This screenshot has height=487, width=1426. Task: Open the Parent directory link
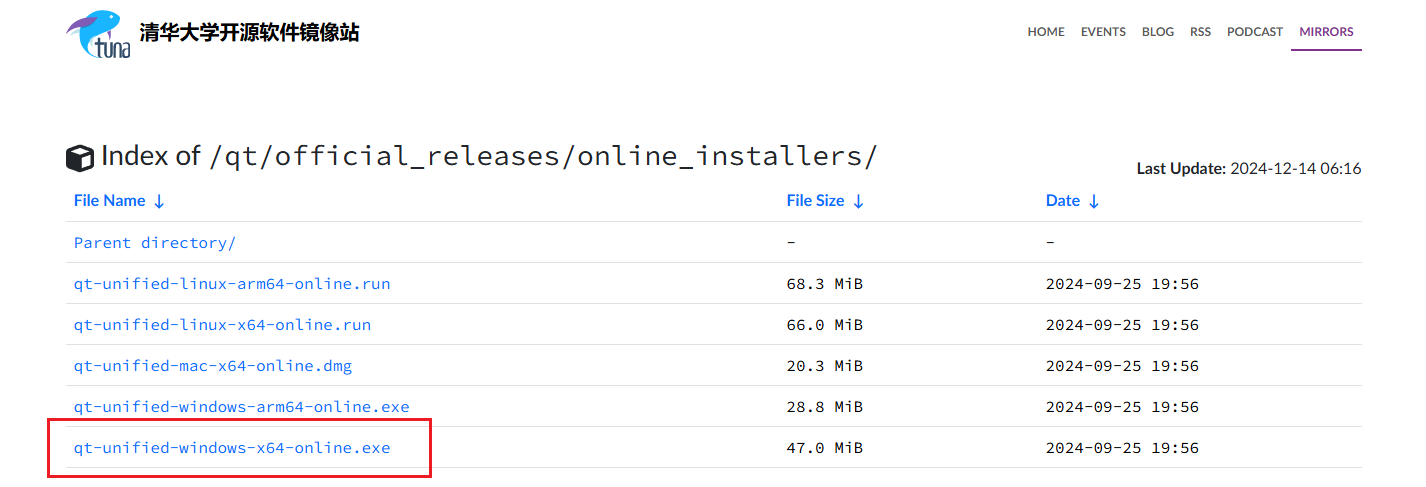(x=155, y=243)
